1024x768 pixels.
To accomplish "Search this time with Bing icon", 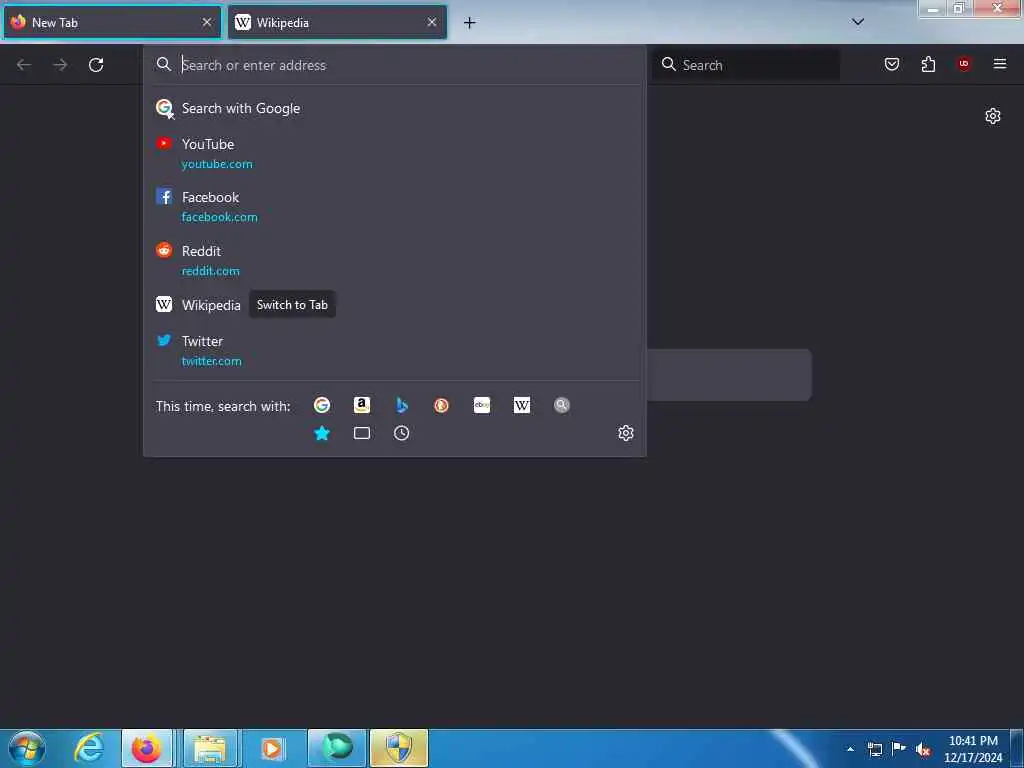I will tap(402, 406).
